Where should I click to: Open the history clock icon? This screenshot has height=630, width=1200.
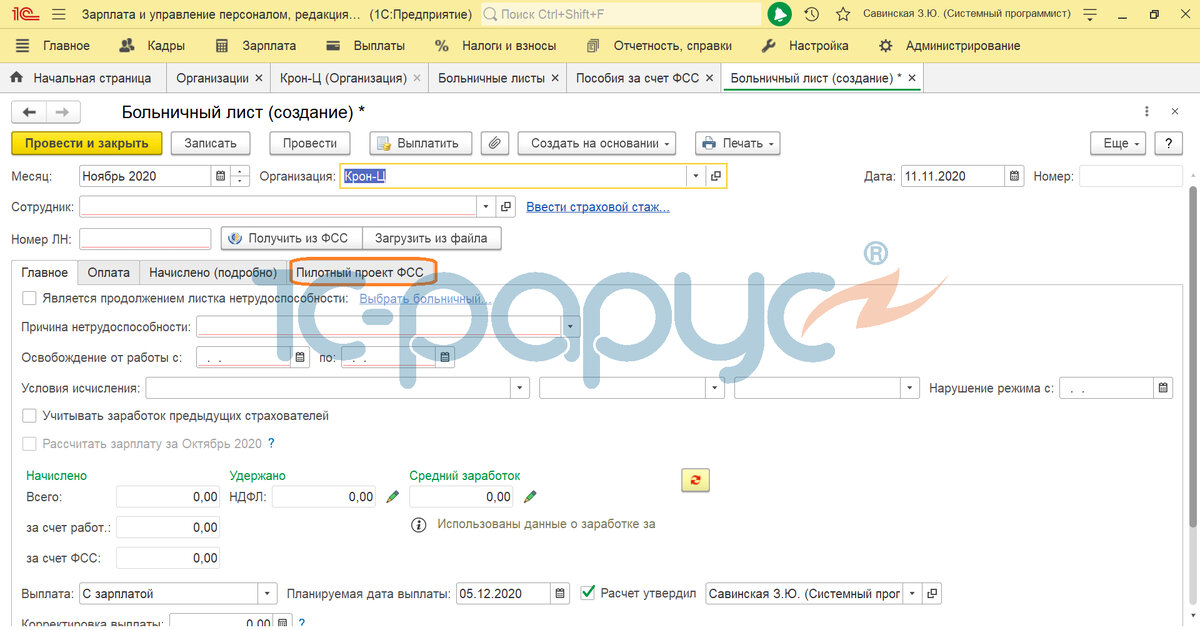click(811, 14)
